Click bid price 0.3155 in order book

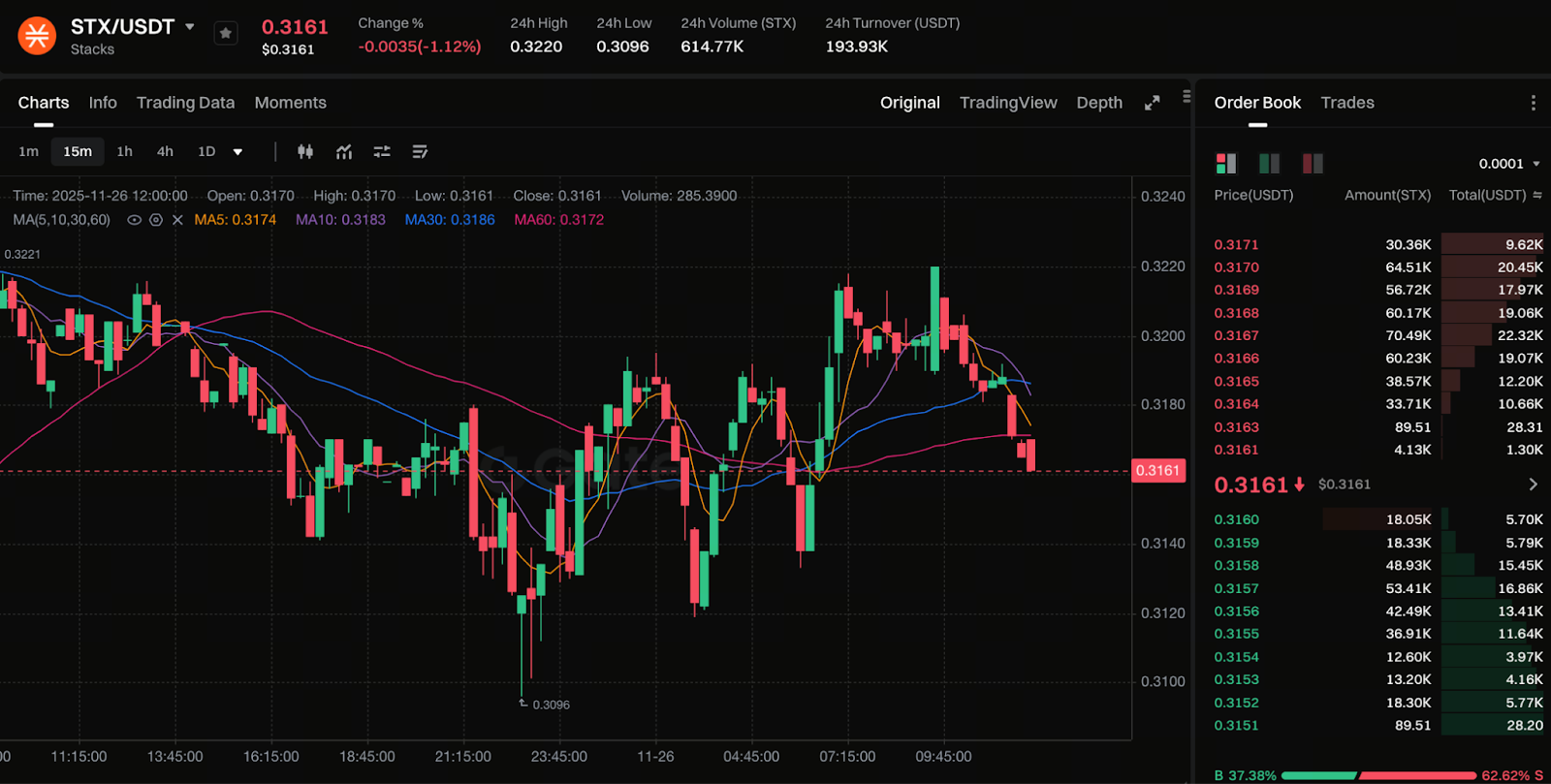pos(1237,634)
